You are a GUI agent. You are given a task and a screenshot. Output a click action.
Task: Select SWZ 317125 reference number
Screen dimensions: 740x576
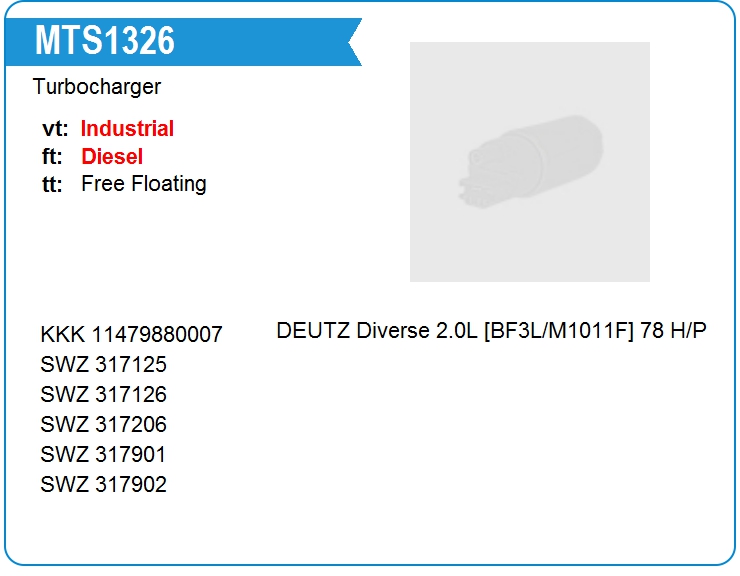[x=103, y=364]
